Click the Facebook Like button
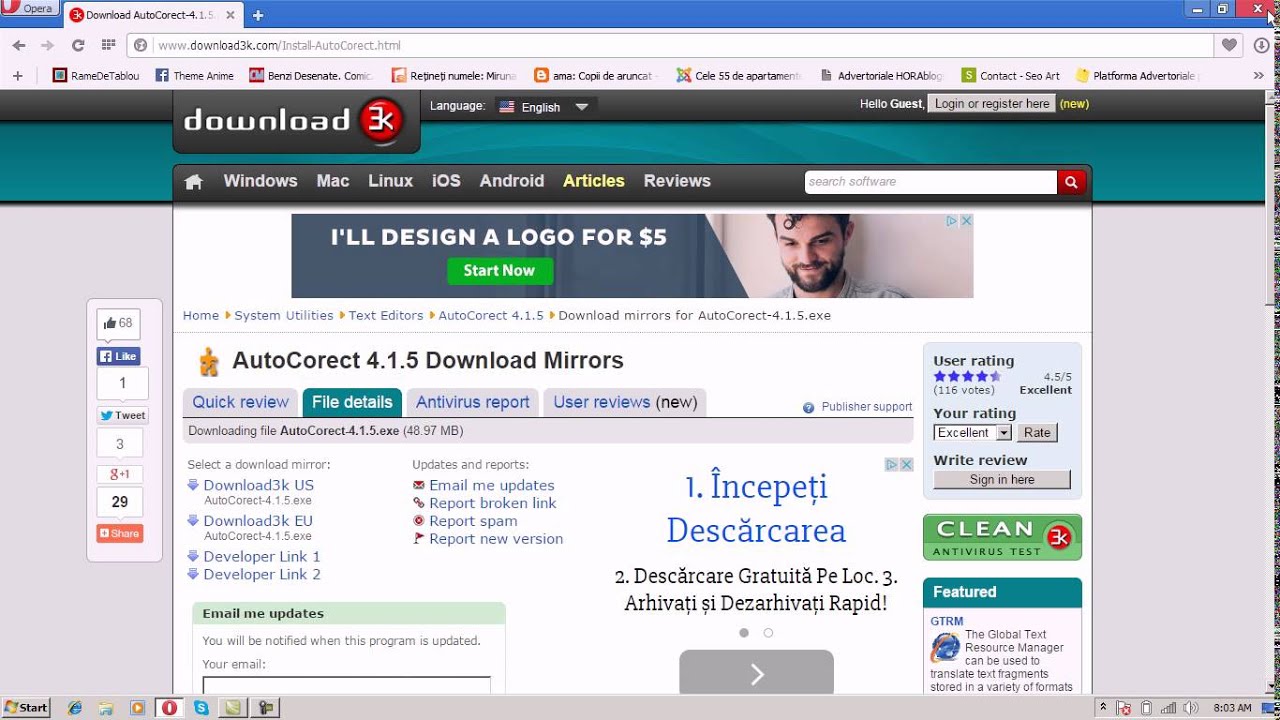The image size is (1280, 720). click(118, 356)
